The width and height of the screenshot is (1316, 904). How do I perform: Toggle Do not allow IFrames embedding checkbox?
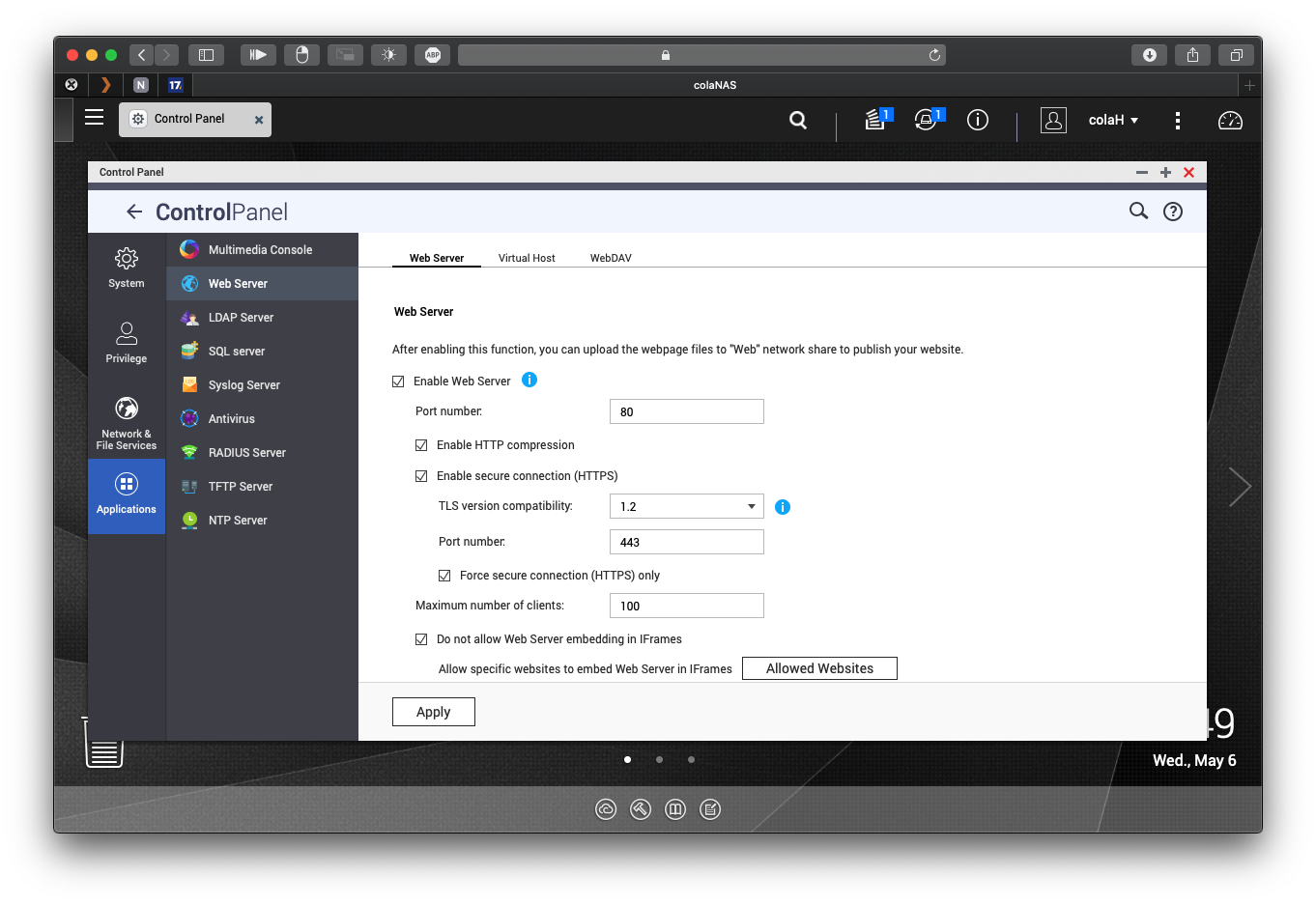[421, 639]
